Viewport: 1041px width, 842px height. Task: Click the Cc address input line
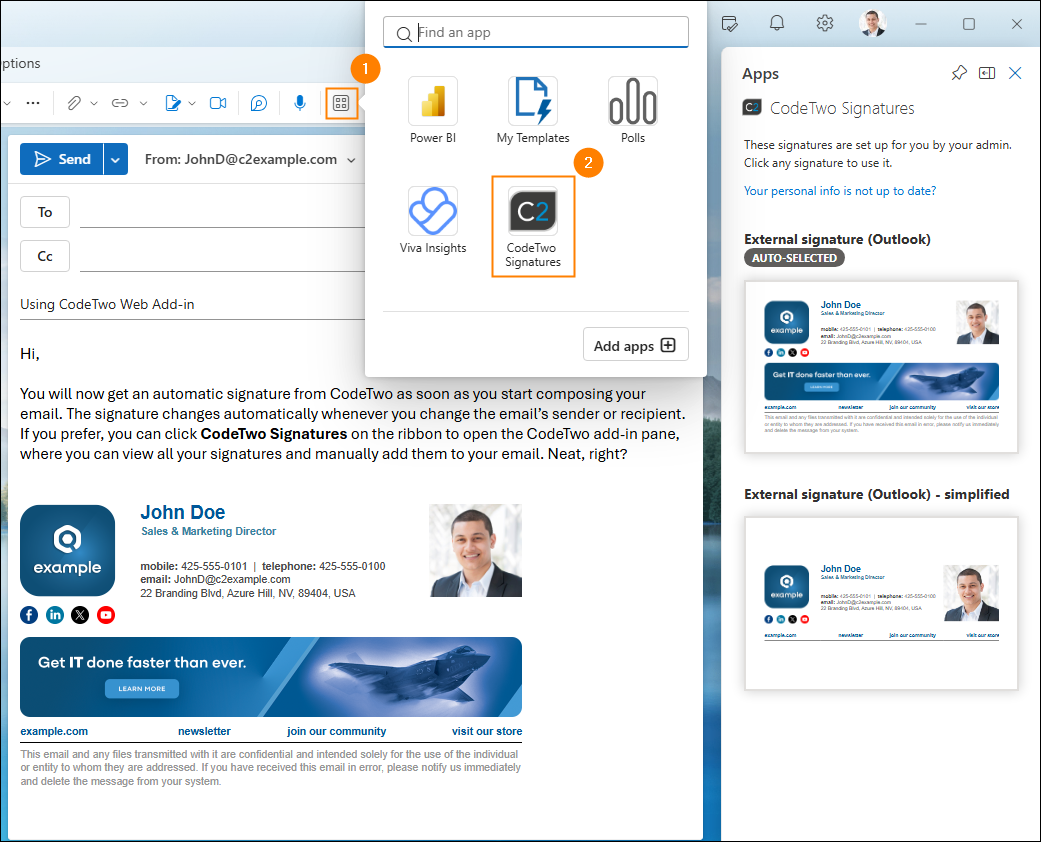222,258
